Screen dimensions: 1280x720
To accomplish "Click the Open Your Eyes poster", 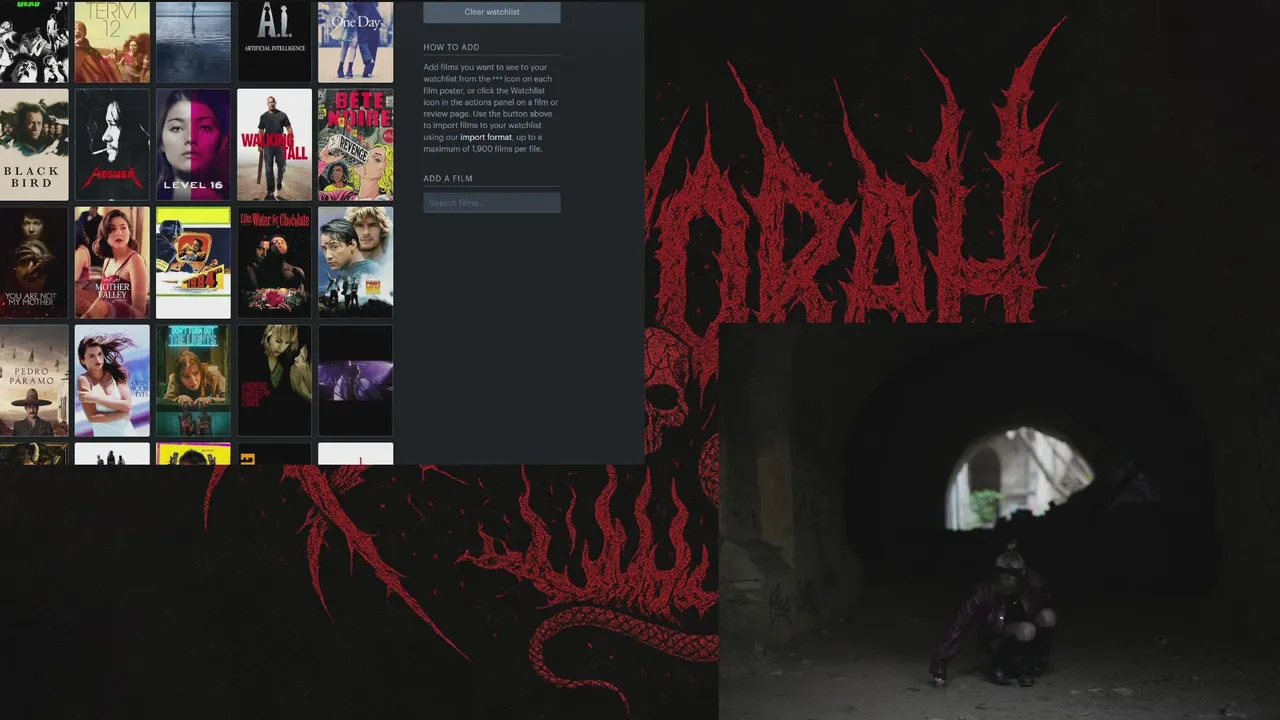I will point(112,381).
